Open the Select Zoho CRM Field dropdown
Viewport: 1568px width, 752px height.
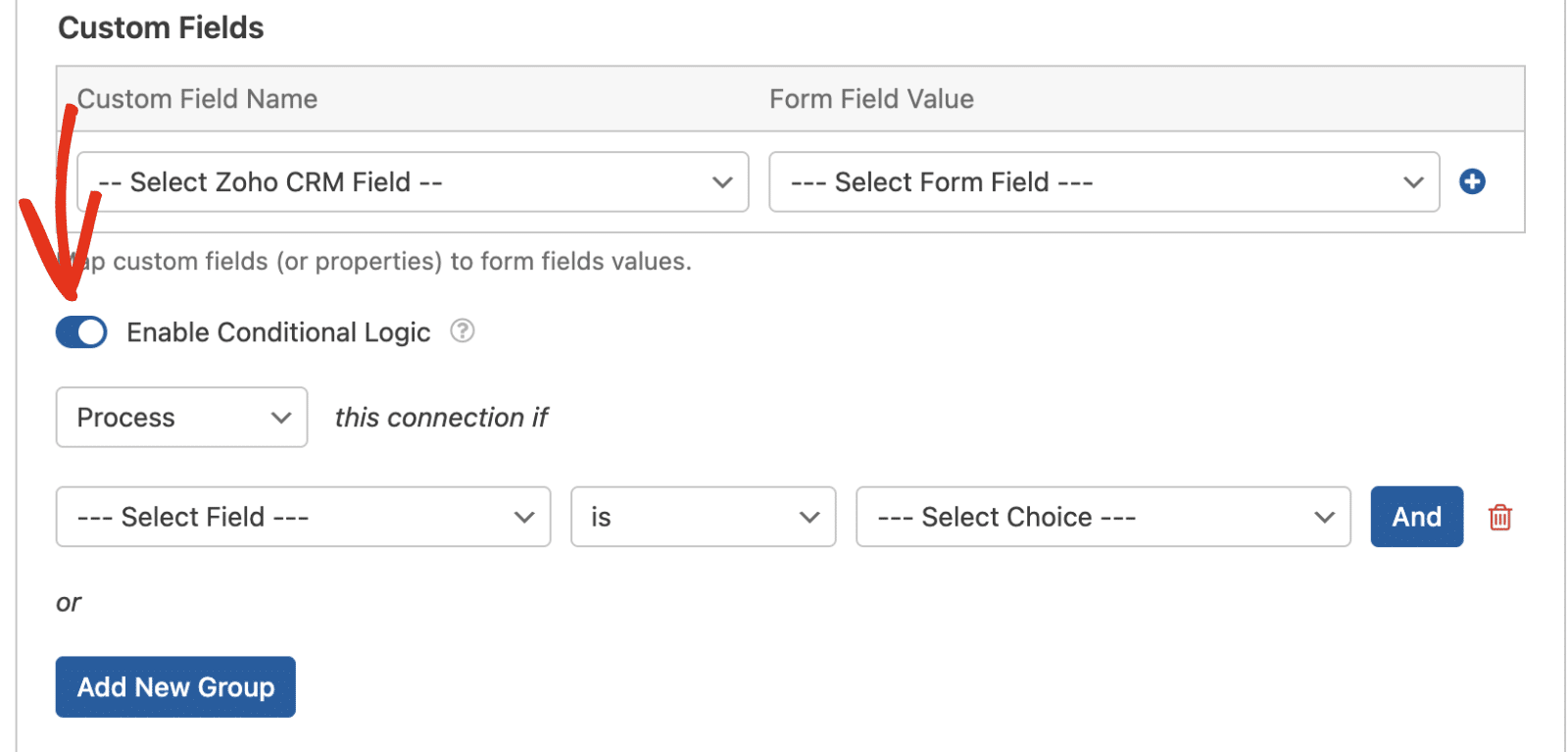pos(413,181)
